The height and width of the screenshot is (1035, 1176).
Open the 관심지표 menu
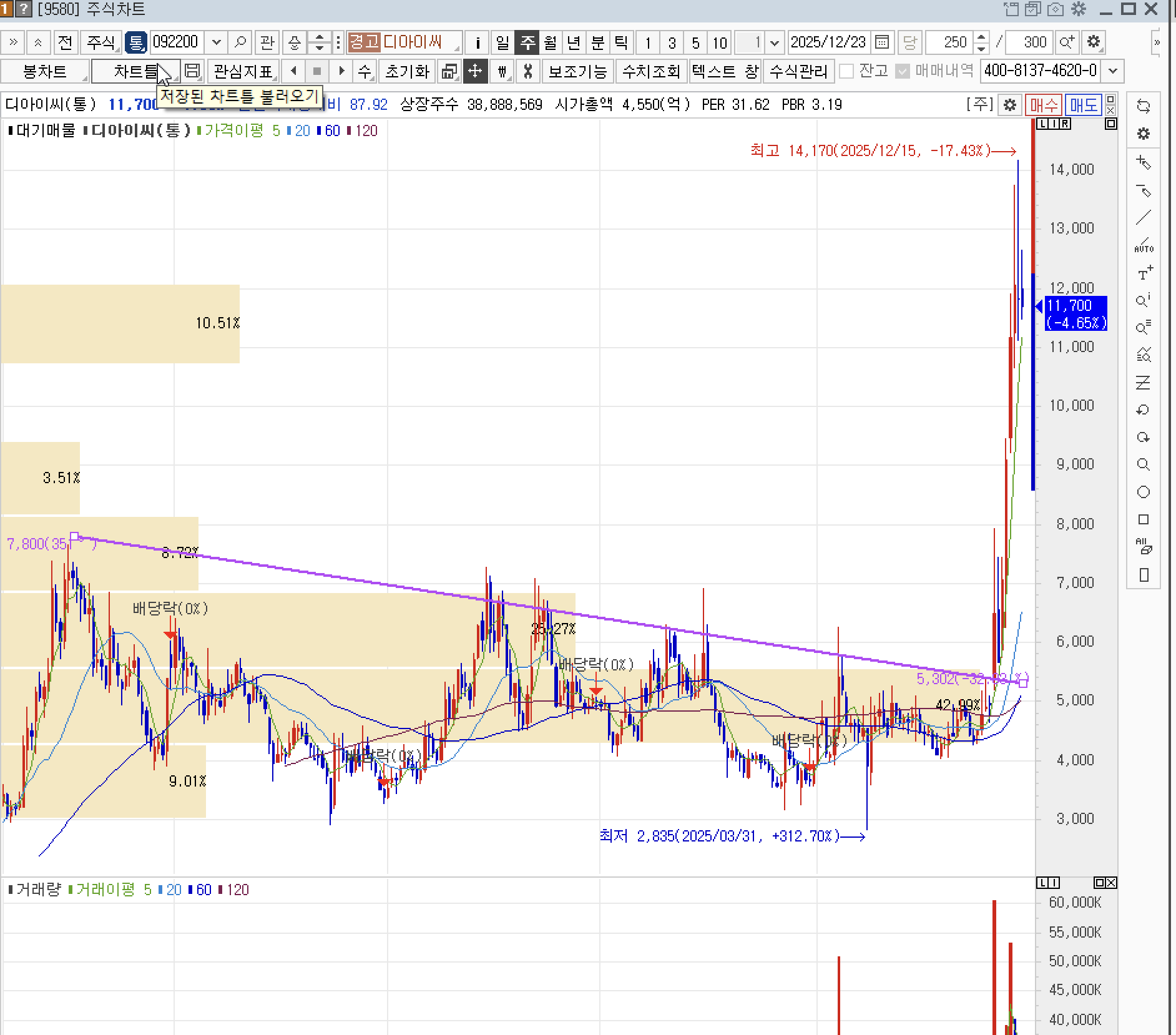[x=243, y=71]
